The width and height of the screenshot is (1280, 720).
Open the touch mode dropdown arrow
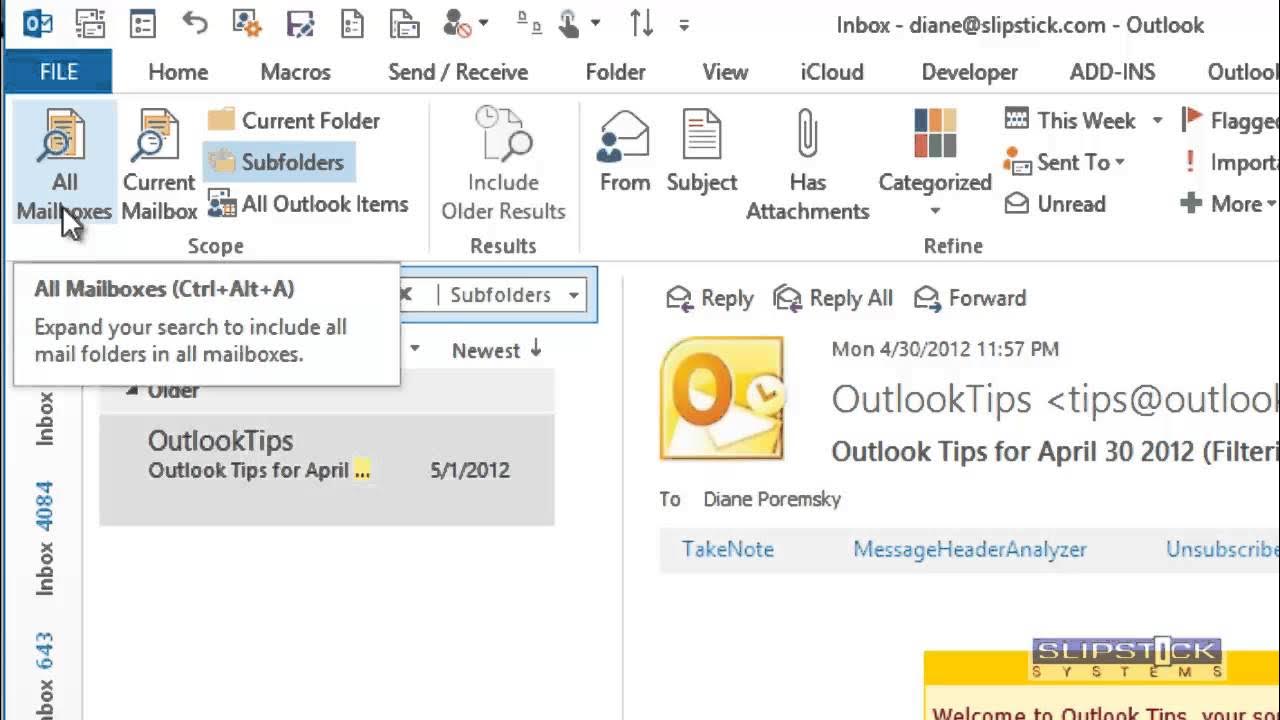(596, 24)
